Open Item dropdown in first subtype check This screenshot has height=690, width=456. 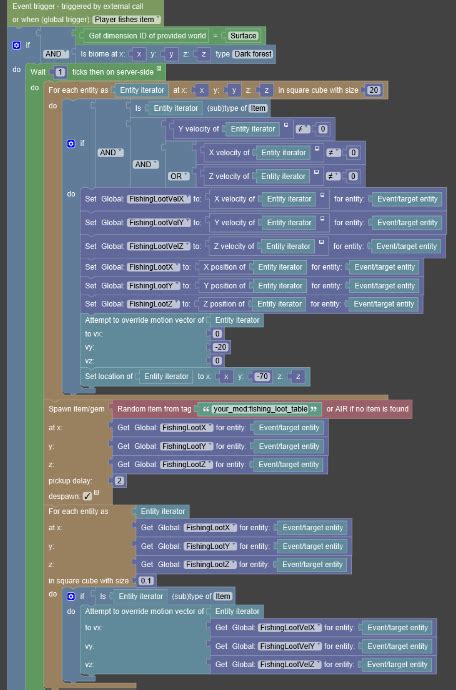point(258,108)
